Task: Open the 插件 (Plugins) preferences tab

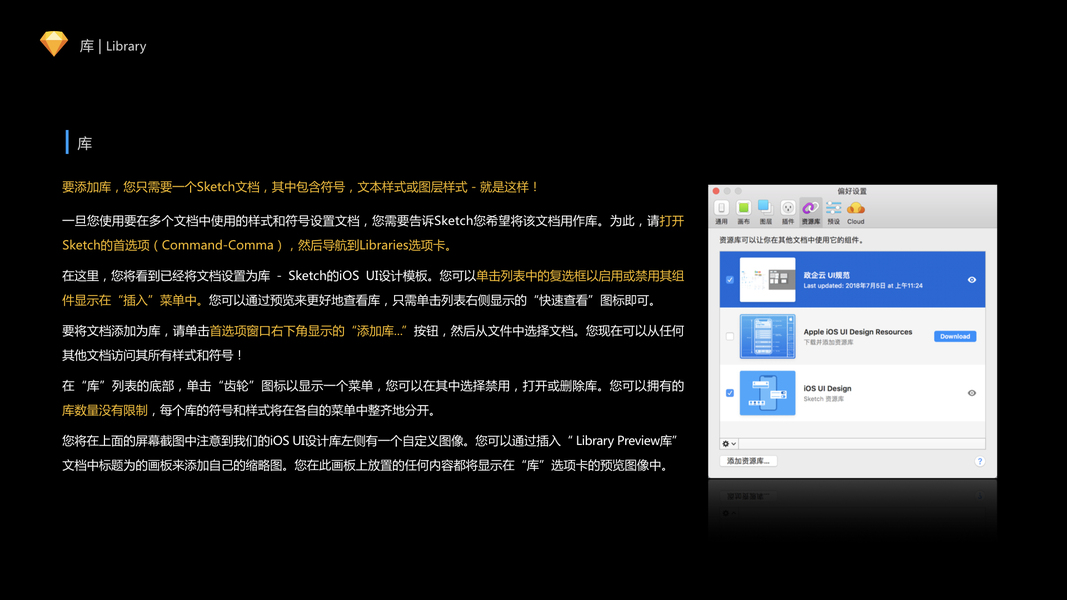Action: click(x=788, y=212)
